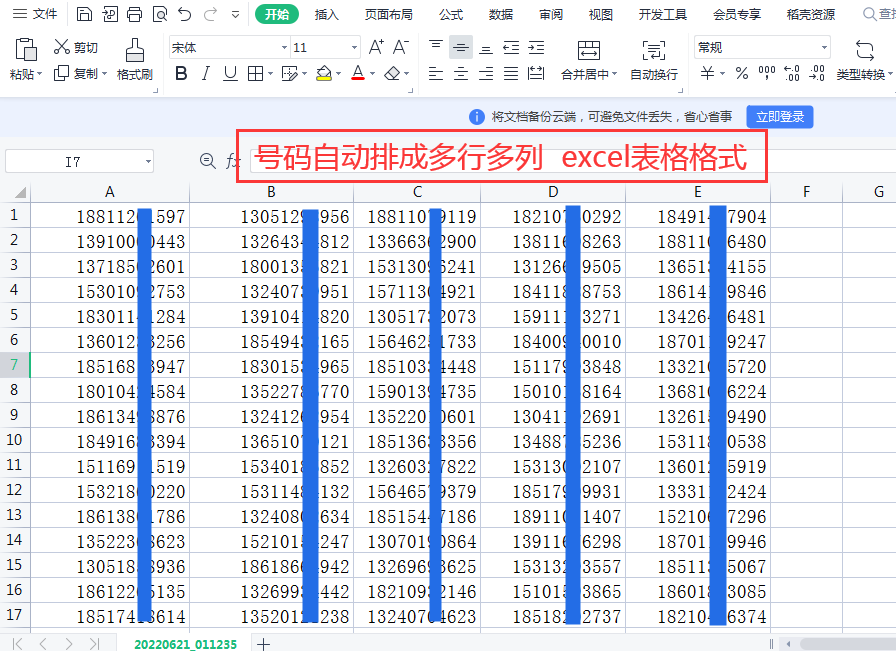
Task: Open the font name dropdown
Action: [225, 46]
